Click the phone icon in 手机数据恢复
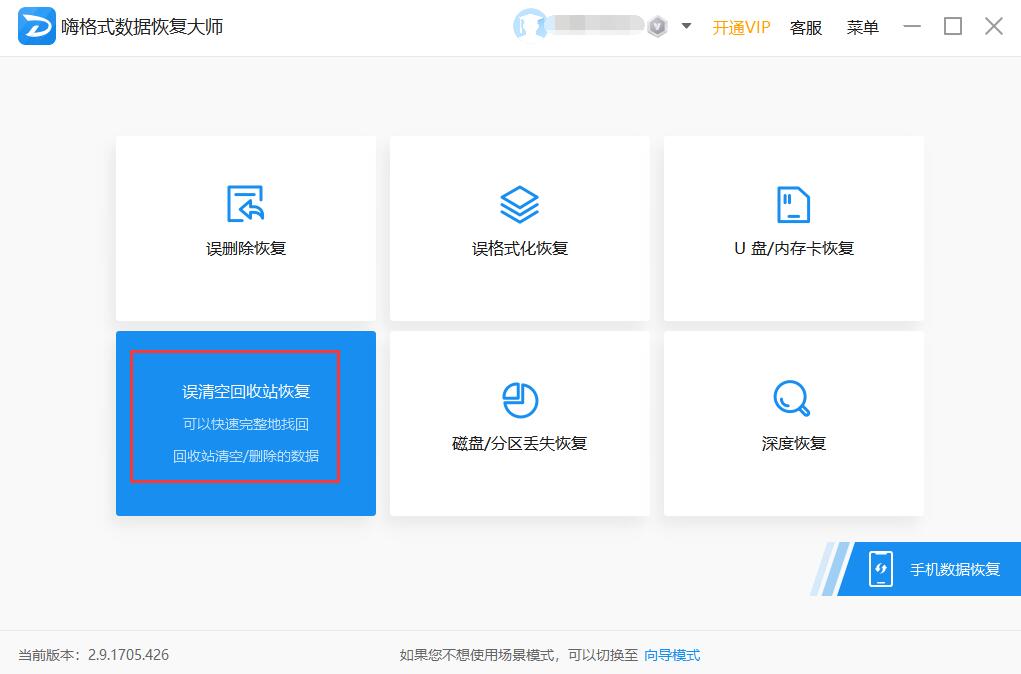This screenshot has width=1021, height=674. point(880,569)
